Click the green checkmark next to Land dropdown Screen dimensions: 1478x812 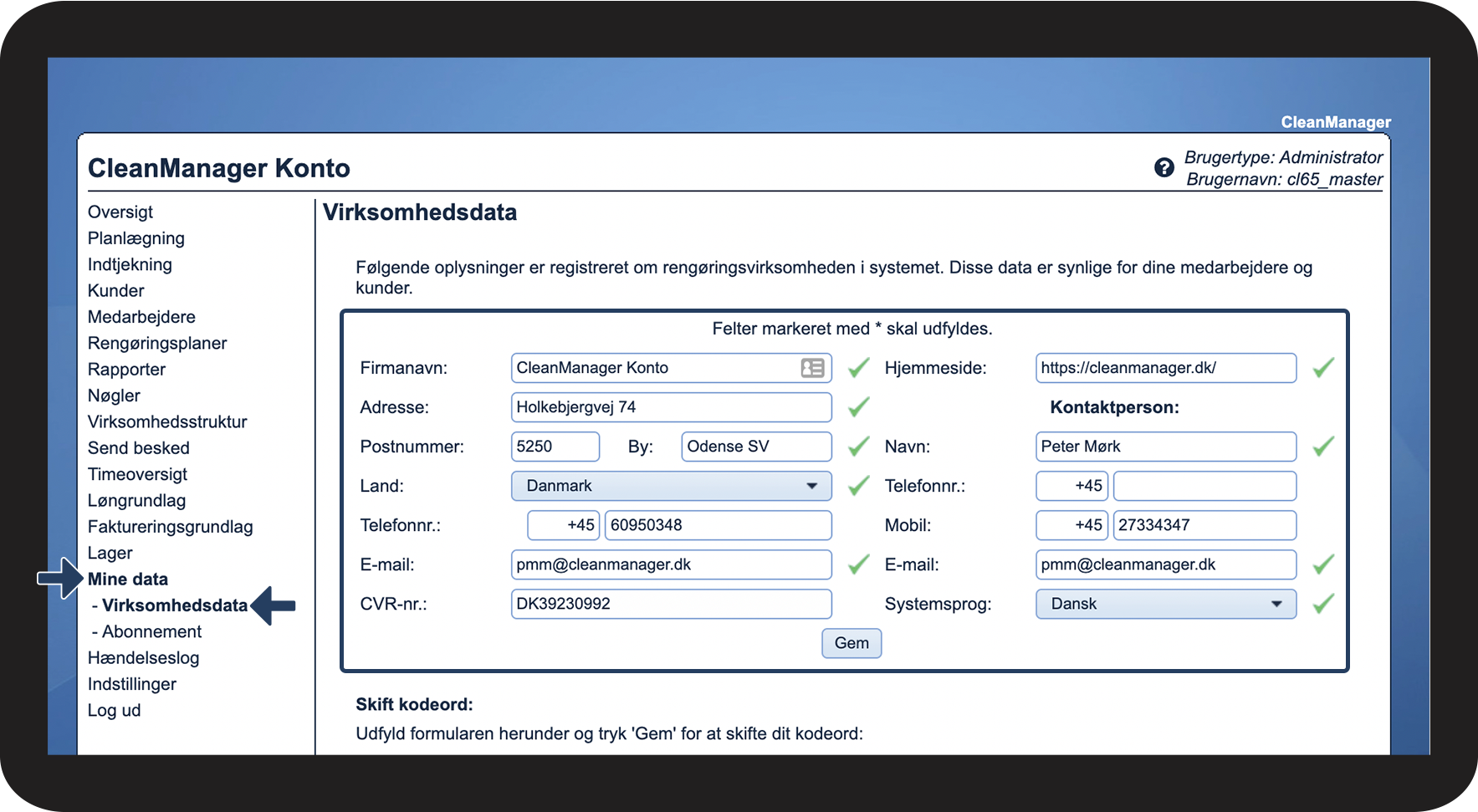pos(858,486)
